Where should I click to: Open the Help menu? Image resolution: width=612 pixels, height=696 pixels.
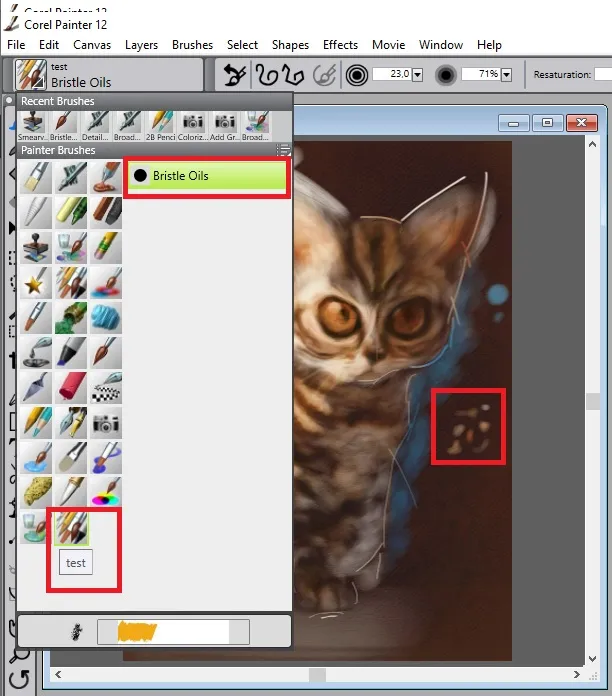click(489, 45)
